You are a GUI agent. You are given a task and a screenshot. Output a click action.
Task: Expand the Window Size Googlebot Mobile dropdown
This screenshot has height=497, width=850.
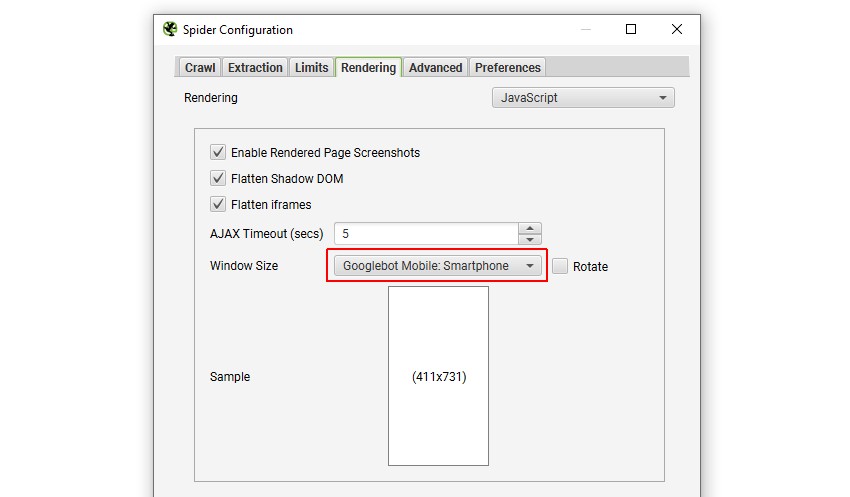pos(437,266)
